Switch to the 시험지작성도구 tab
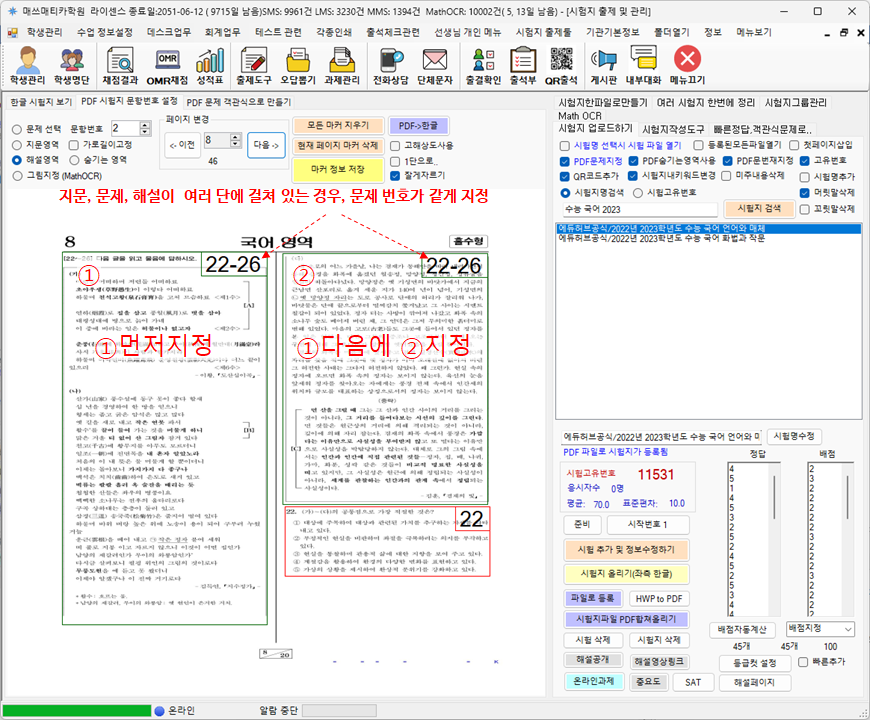This screenshot has height=720, width=870. tap(674, 129)
